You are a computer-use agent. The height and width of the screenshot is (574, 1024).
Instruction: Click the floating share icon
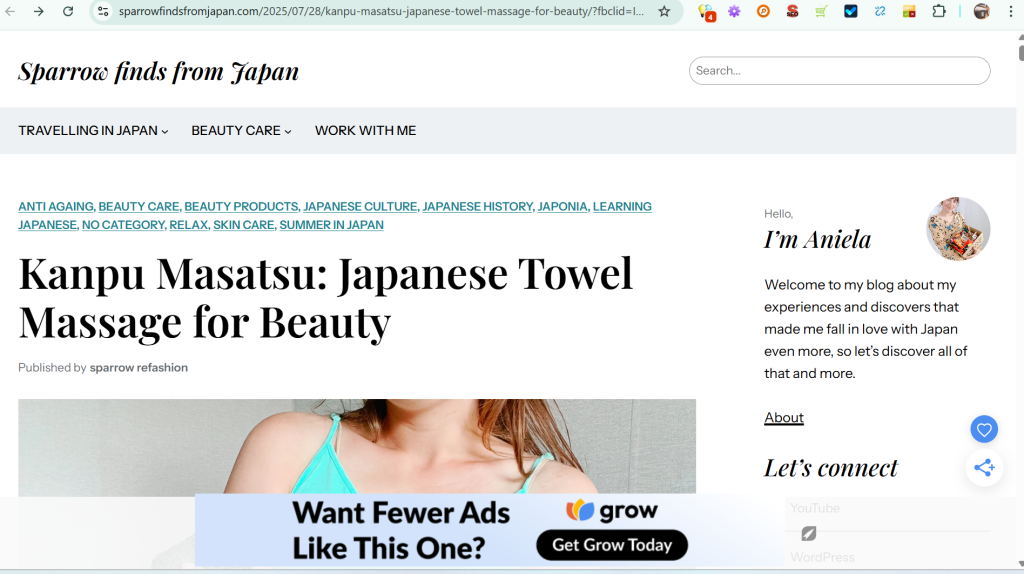[x=984, y=468]
